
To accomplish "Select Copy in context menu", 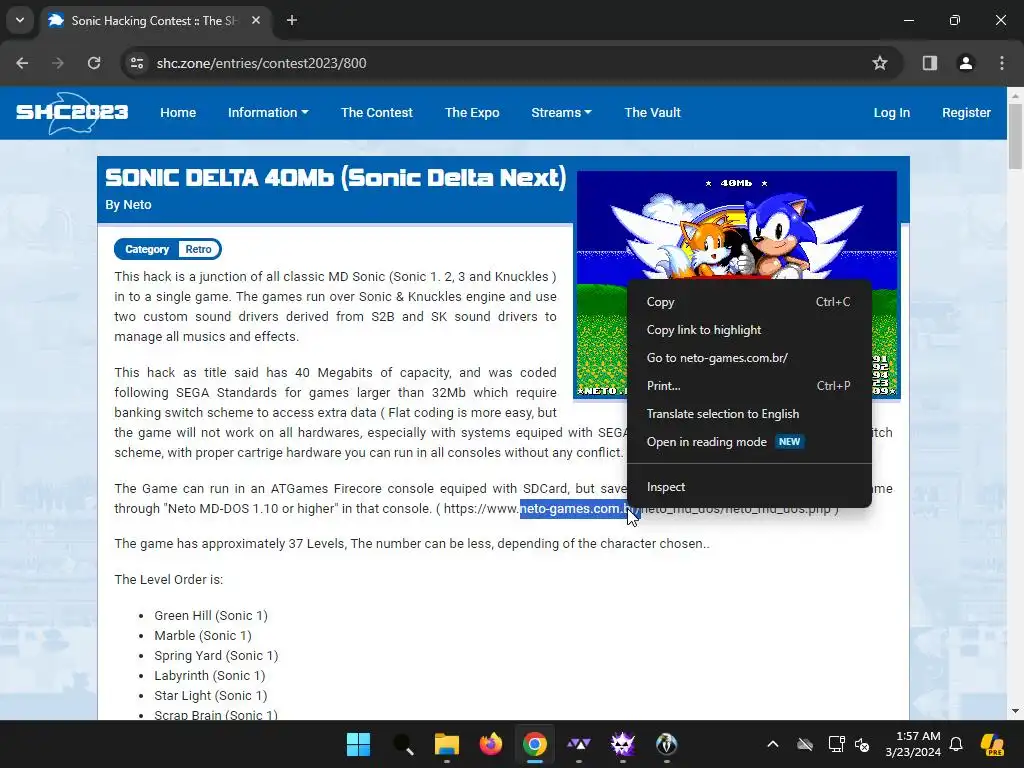I will click(749, 302).
